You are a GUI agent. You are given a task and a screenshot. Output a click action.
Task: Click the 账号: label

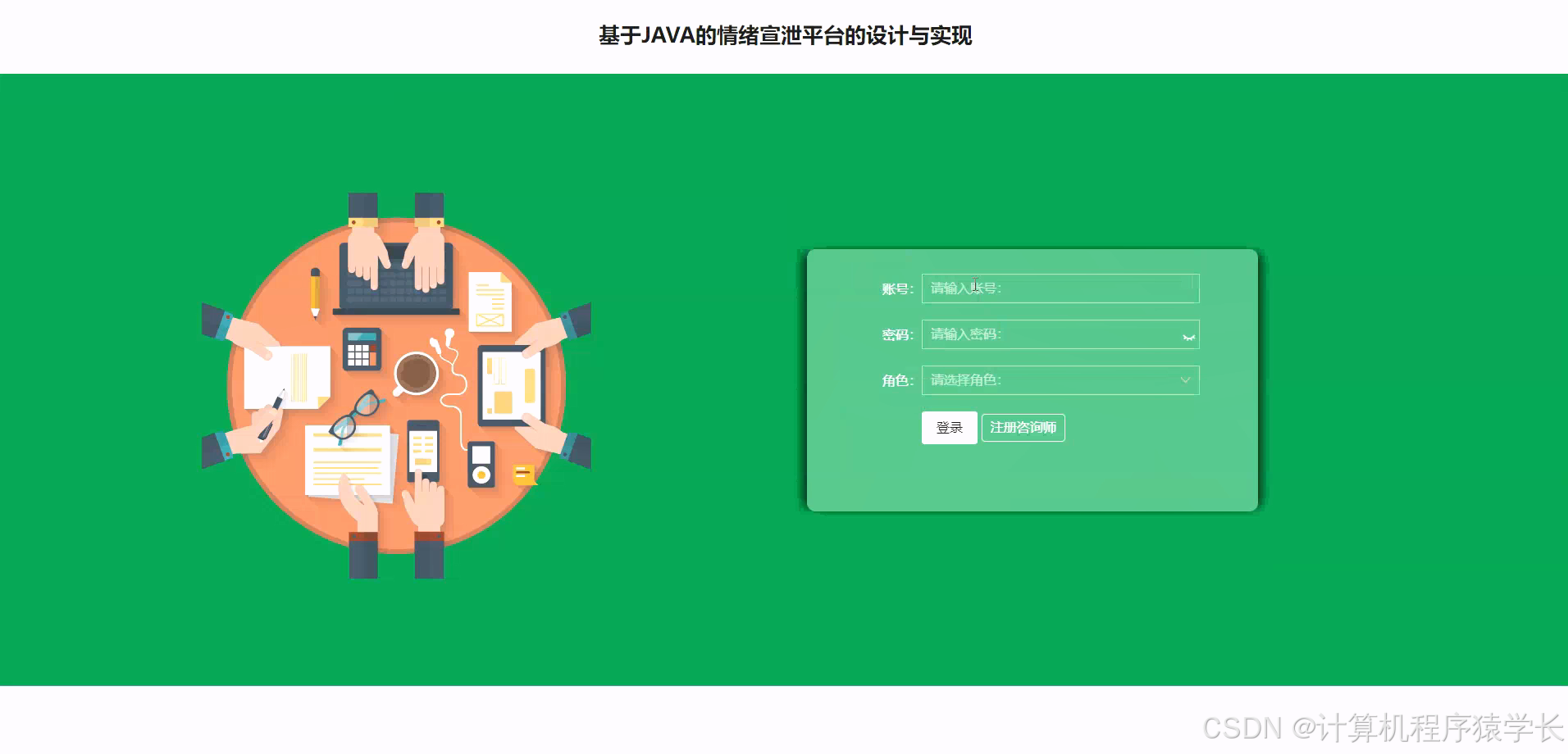click(x=897, y=288)
